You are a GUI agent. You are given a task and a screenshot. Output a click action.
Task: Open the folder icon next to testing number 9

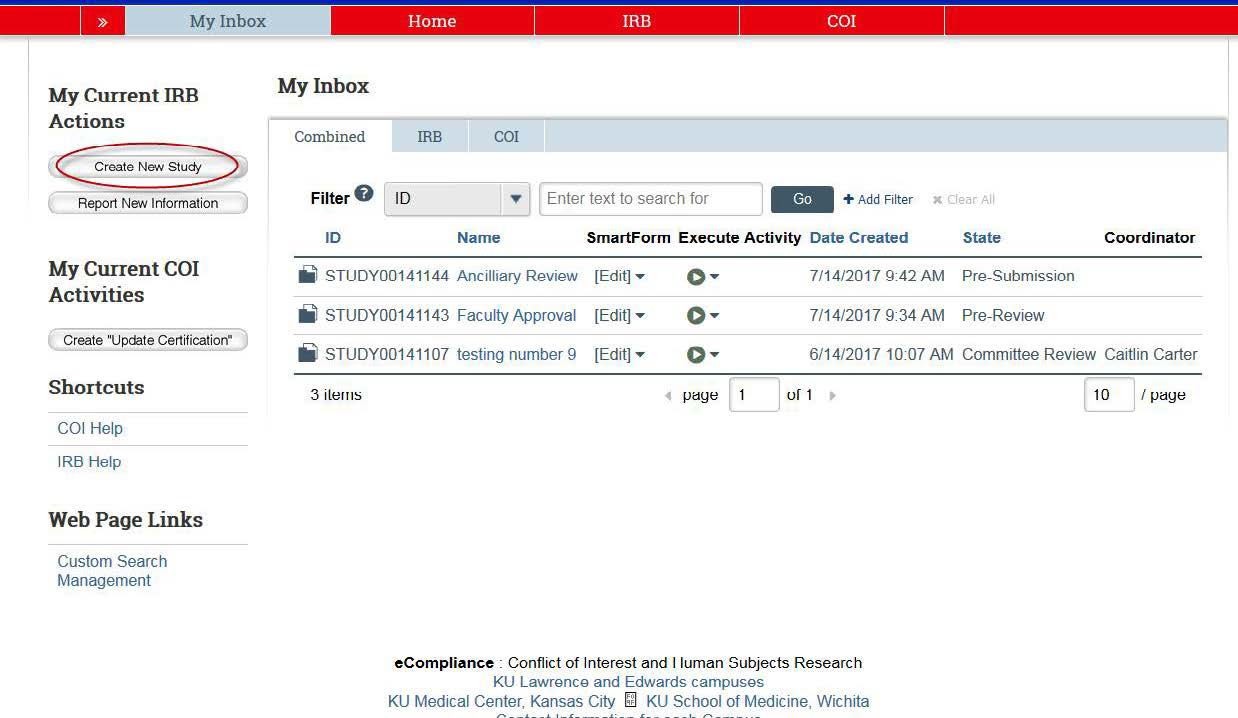(x=308, y=354)
